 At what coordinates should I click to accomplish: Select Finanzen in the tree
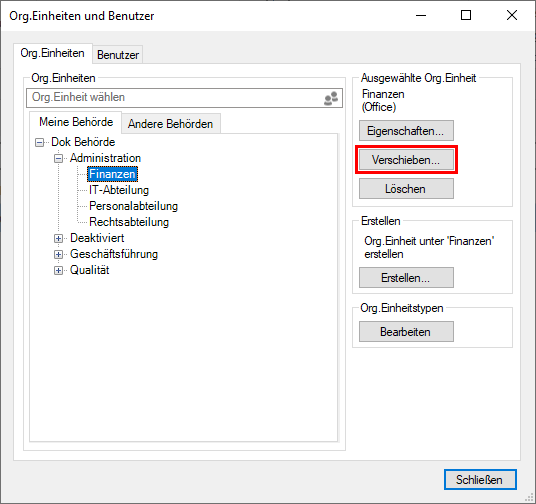click(x=112, y=174)
